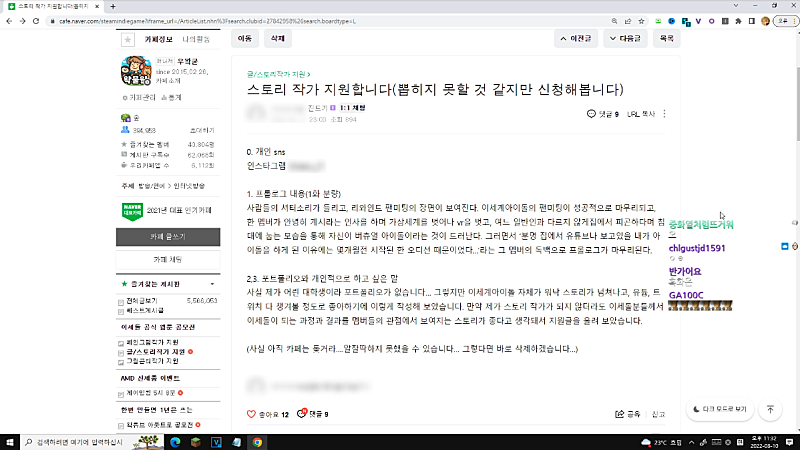Click the 카페관리 manage link

tap(139, 97)
